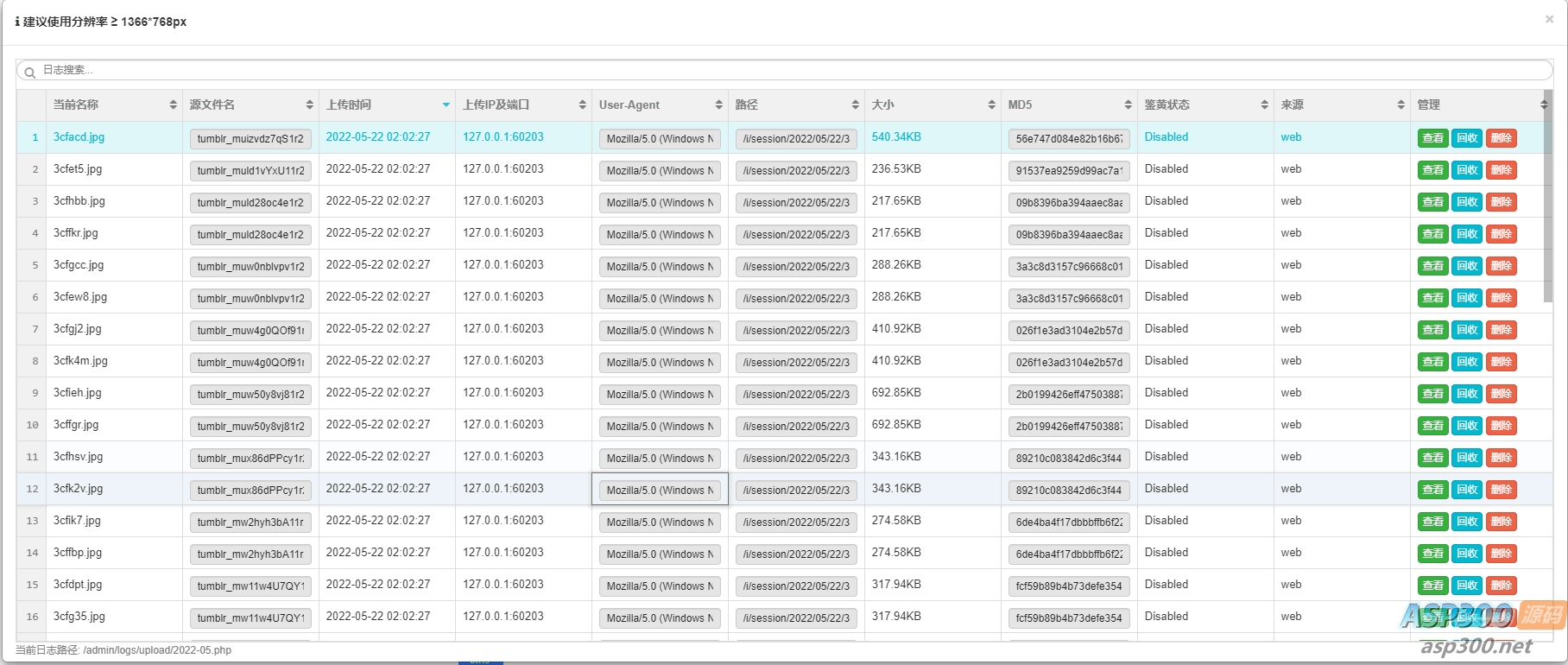Click 回收 button for 3cfgcc.jpg row
Screen dimensions: 1568x665
(x=1466, y=266)
